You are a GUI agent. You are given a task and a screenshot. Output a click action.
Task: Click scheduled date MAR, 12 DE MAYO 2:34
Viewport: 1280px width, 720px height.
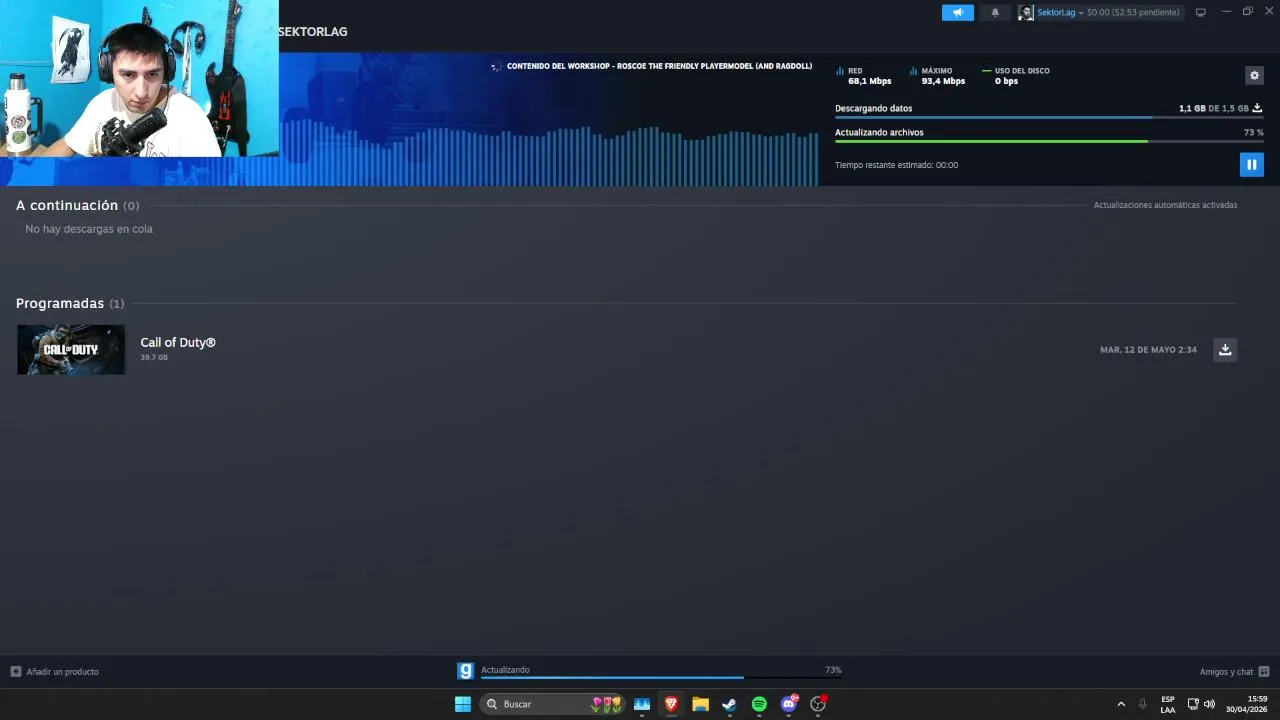pos(1148,350)
